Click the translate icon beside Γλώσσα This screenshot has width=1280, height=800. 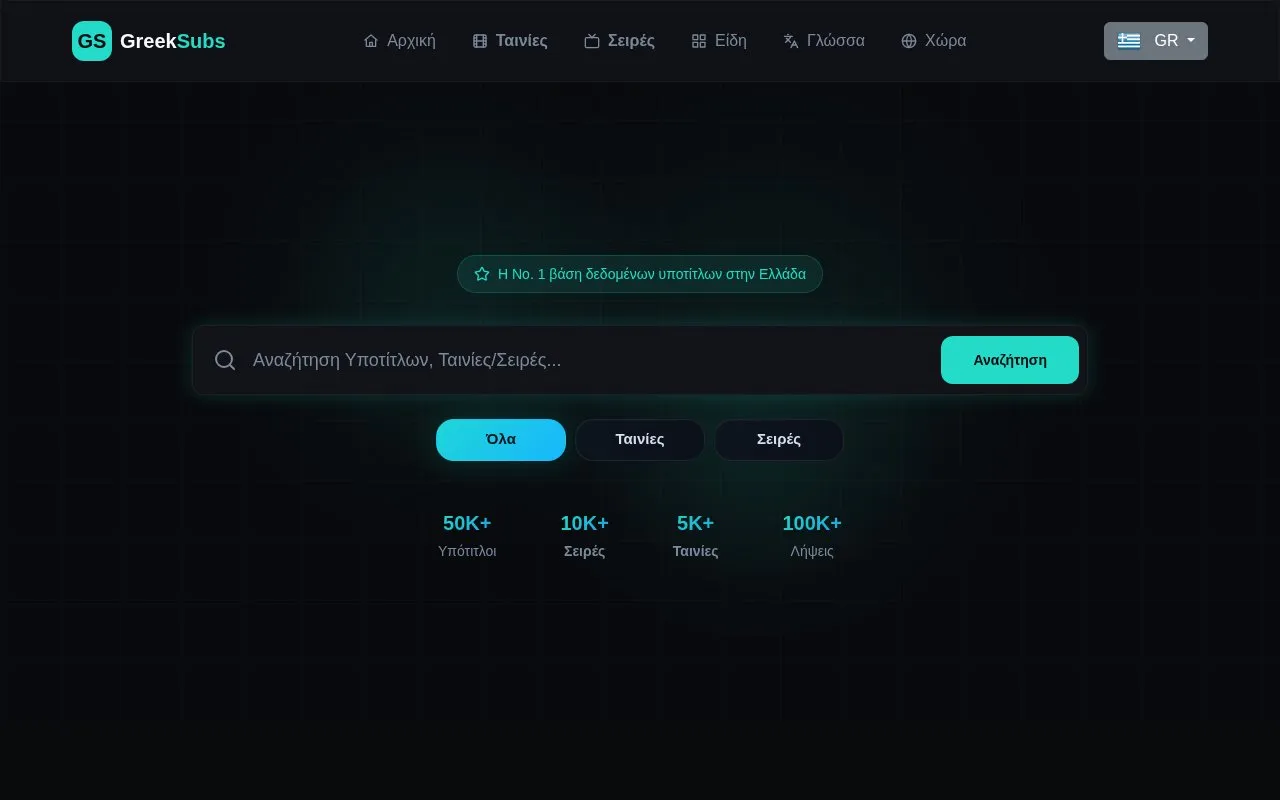click(x=791, y=41)
